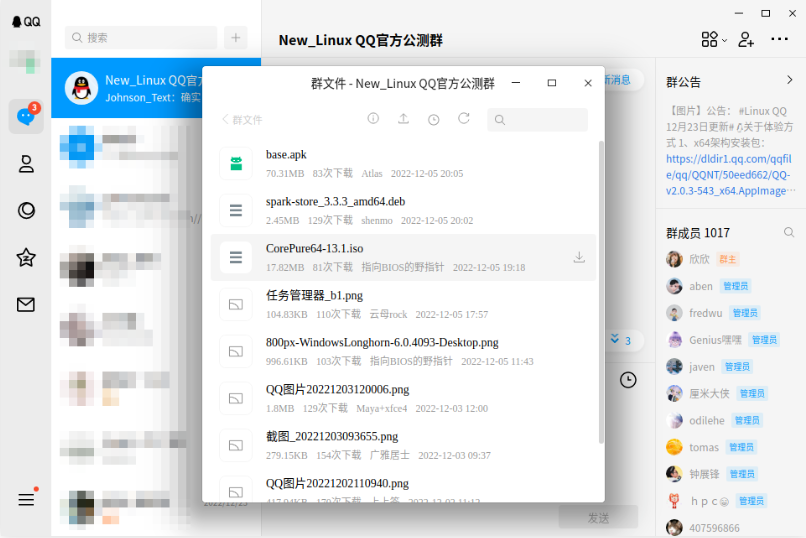Close the 群文件 group files window
The height and width of the screenshot is (538, 806).
tap(588, 83)
